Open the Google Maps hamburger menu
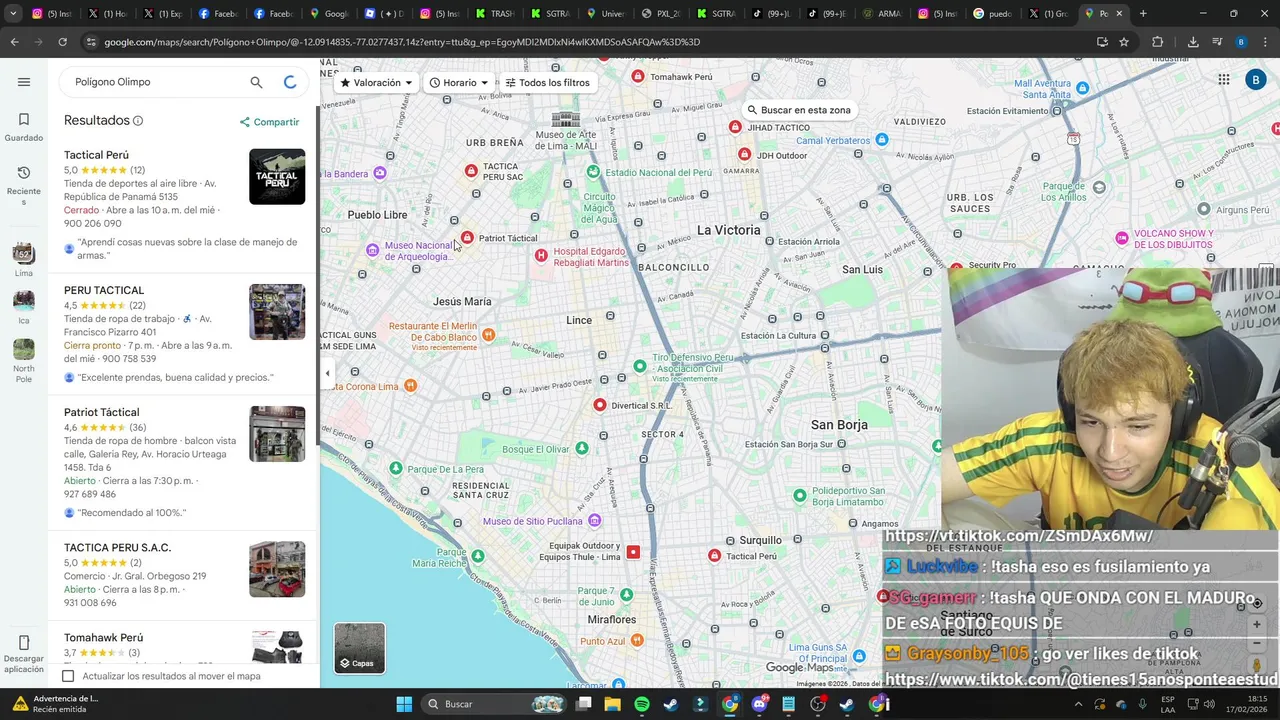The width and height of the screenshot is (1280, 720). pos(24,82)
